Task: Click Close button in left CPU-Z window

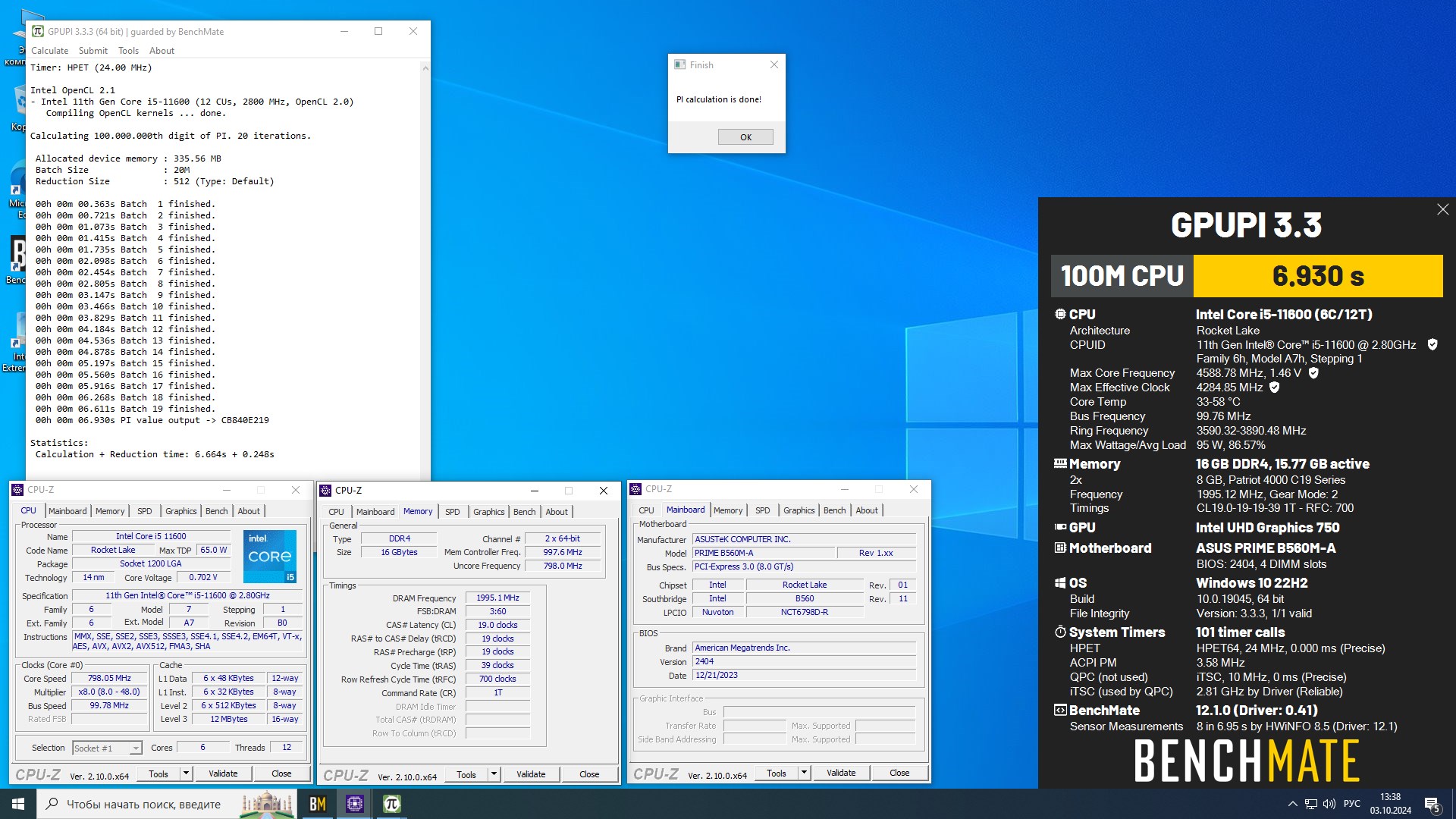Action: [281, 773]
